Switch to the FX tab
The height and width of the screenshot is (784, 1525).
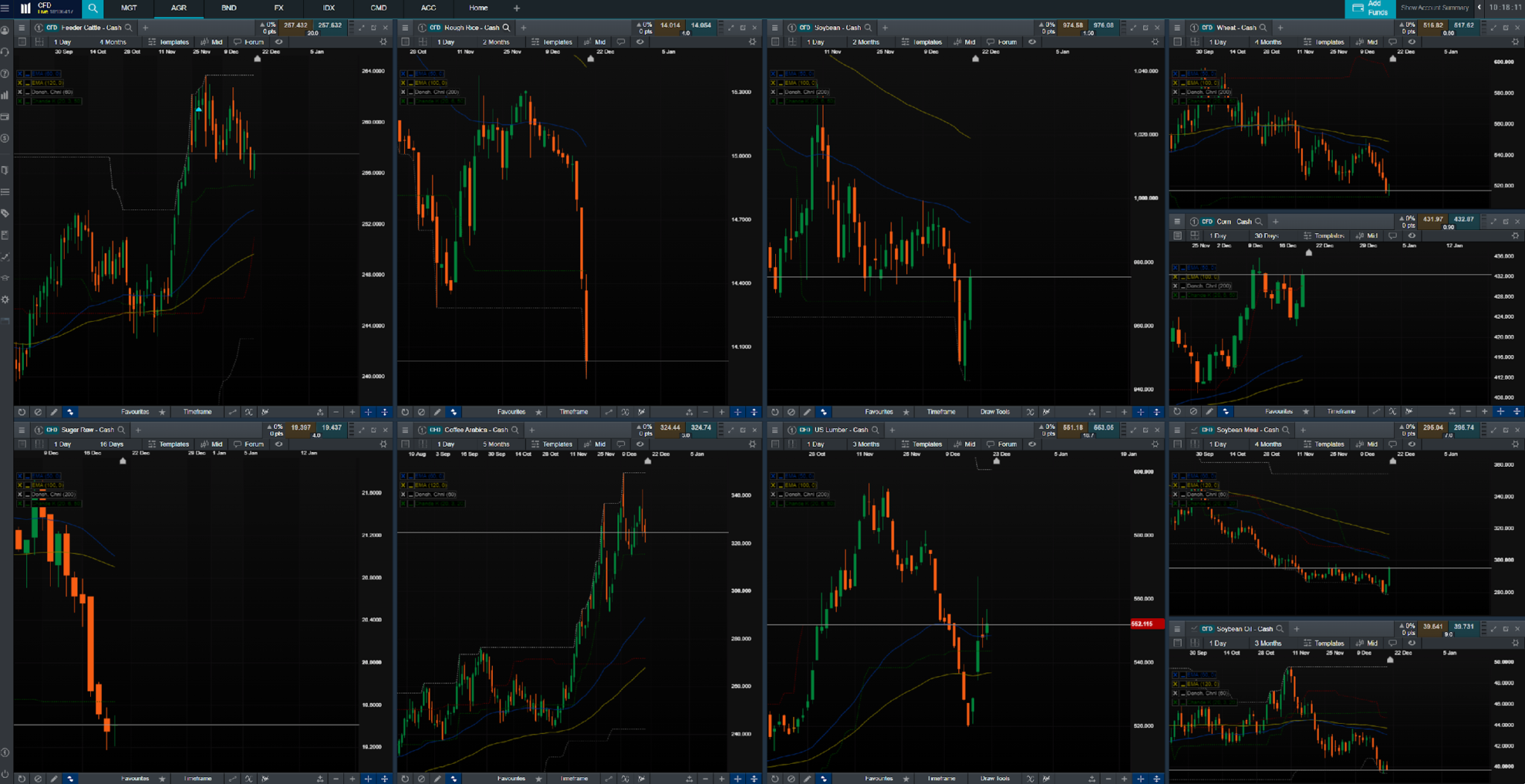278,8
